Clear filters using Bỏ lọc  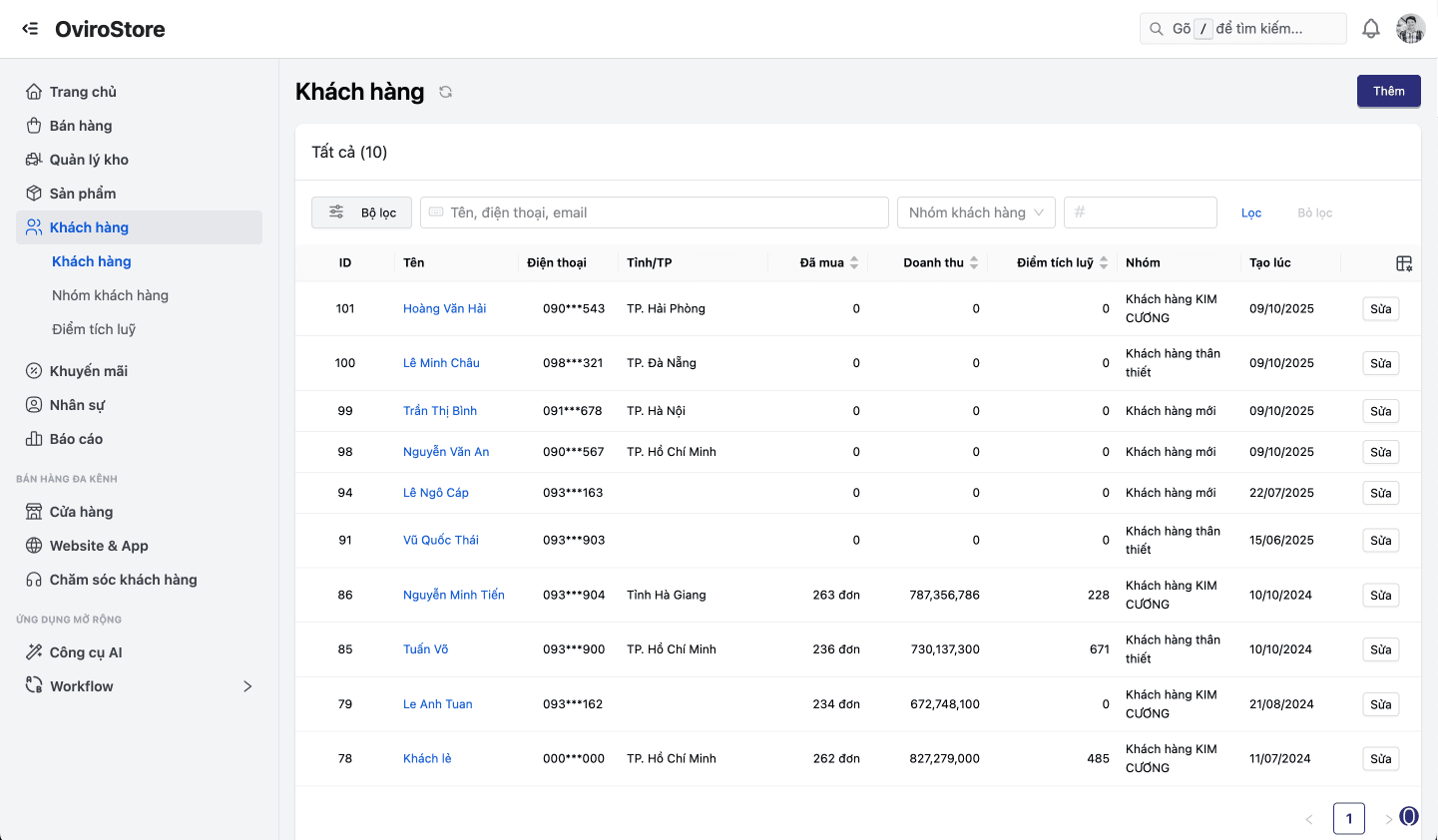point(1313,211)
